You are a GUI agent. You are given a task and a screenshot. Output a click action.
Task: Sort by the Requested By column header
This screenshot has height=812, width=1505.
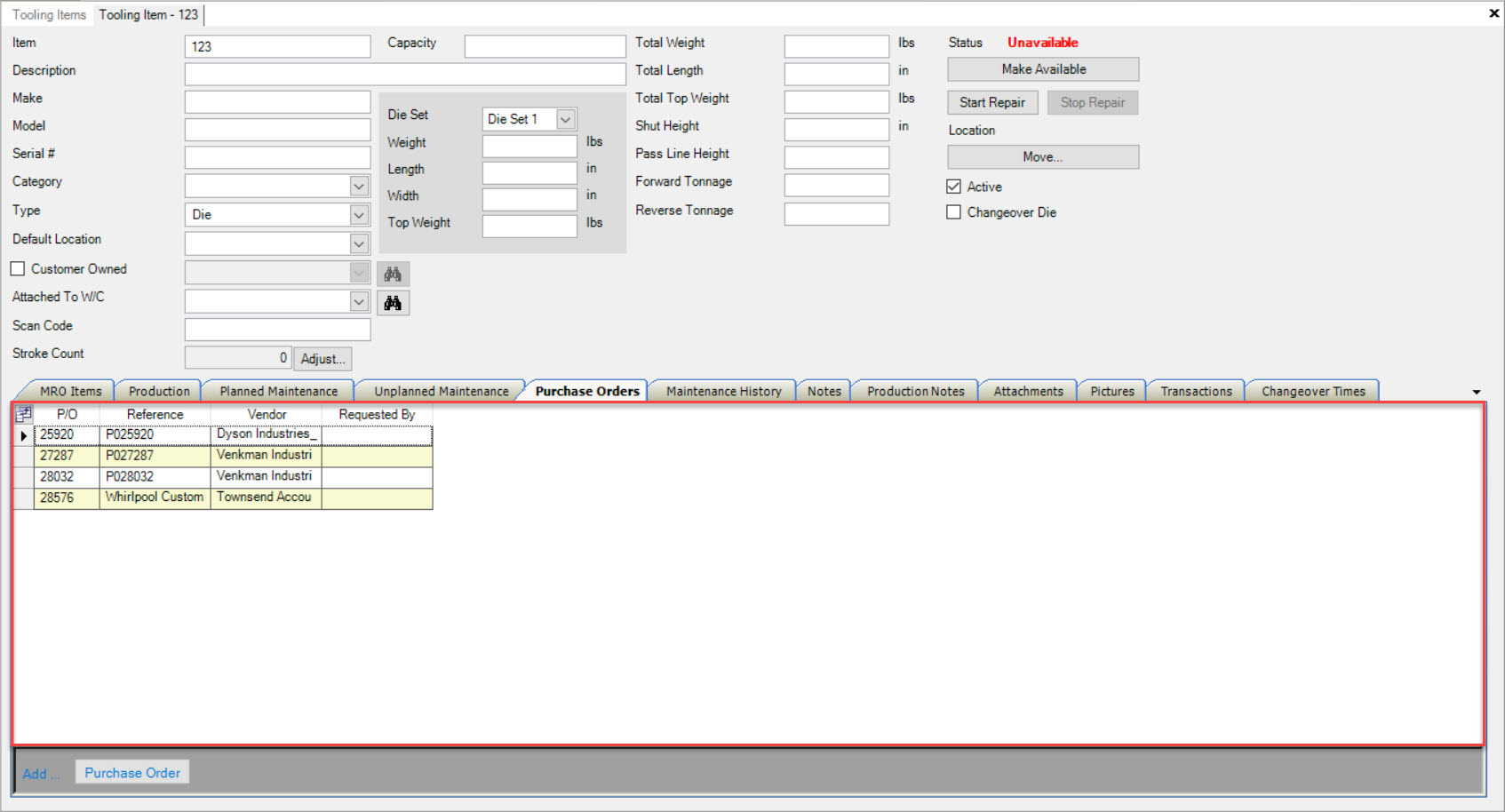tap(377, 414)
